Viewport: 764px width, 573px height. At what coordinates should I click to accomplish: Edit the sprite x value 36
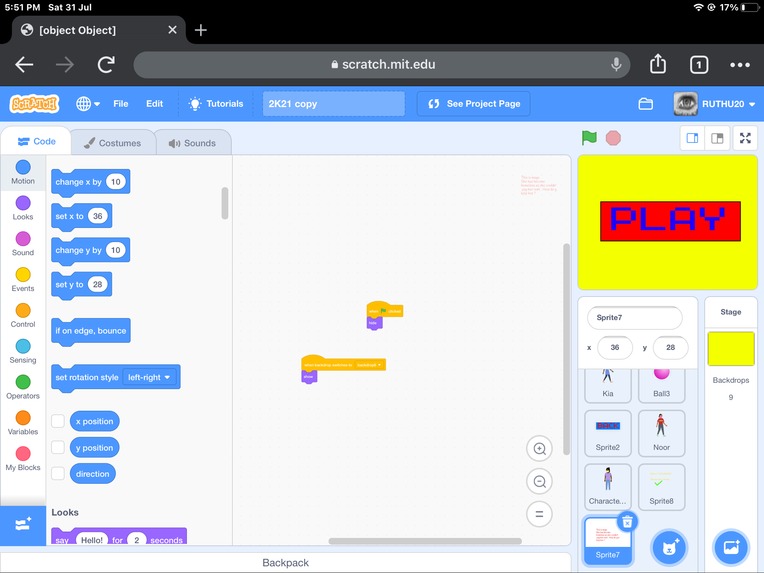coord(615,347)
